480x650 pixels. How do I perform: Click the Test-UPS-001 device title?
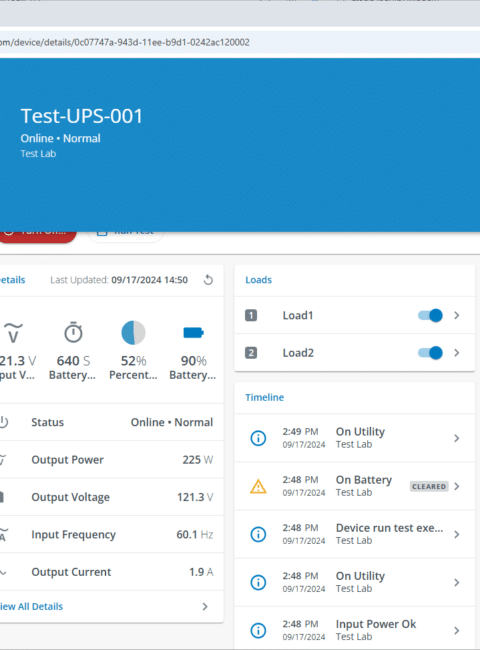[x=82, y=116]
